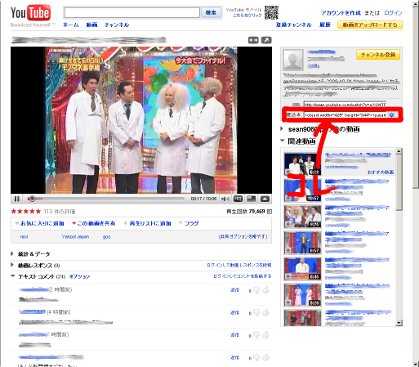
Task: Open 登録チャンネル page
Action: pos(294,25)
